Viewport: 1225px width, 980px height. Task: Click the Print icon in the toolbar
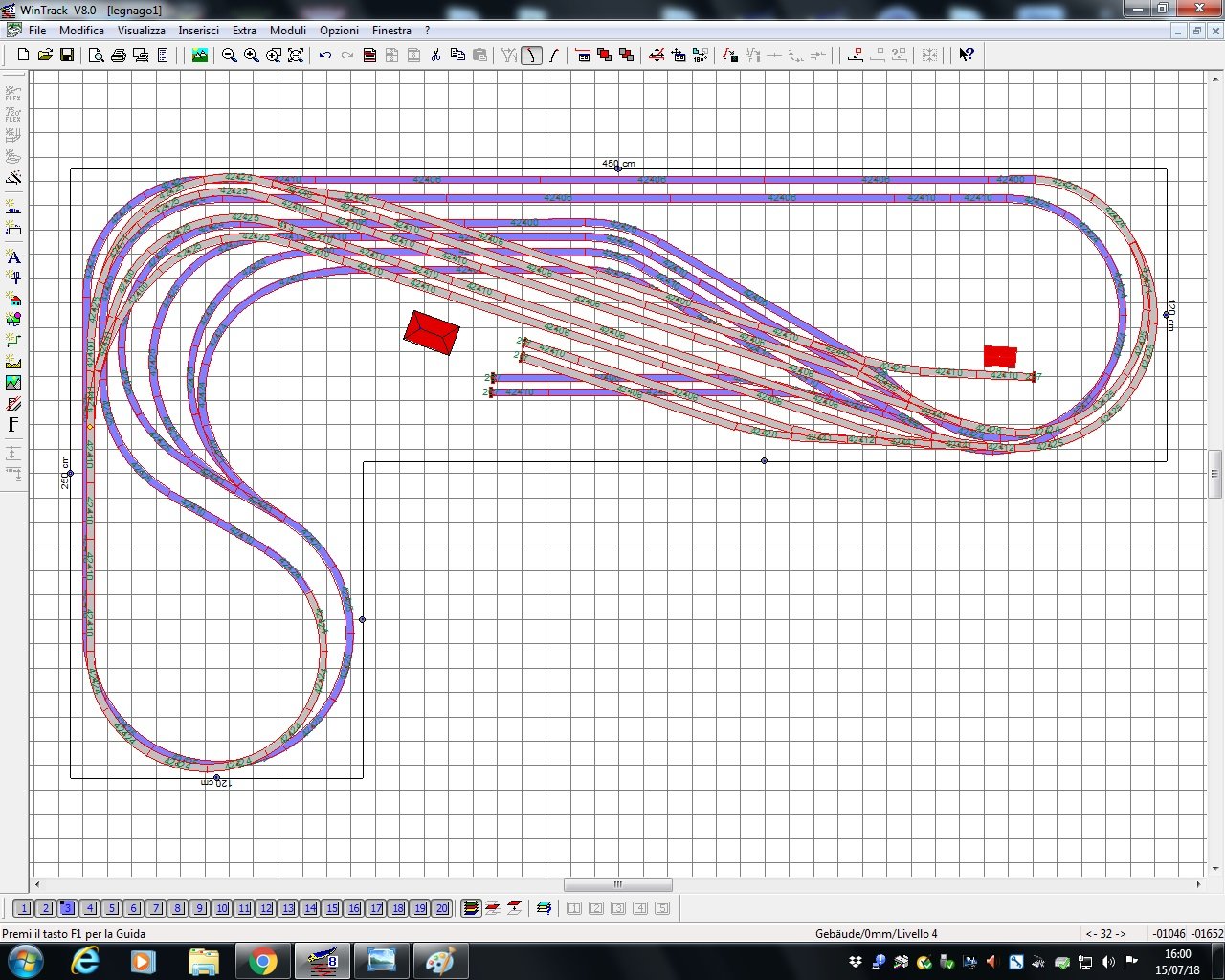point(119,56)
